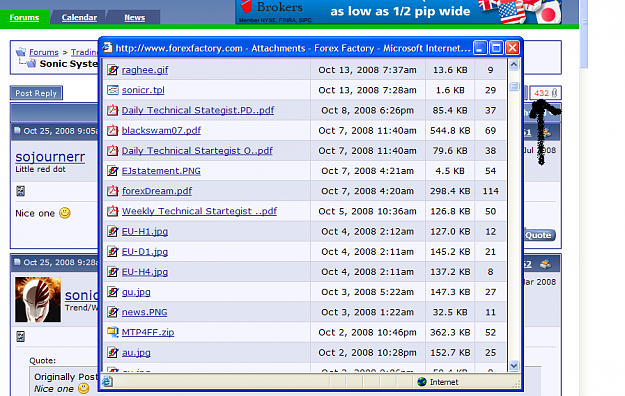
Task: Click the PDF icon beside Daily Technical Startegist O..pdf
Action: [x=112, y=151]
